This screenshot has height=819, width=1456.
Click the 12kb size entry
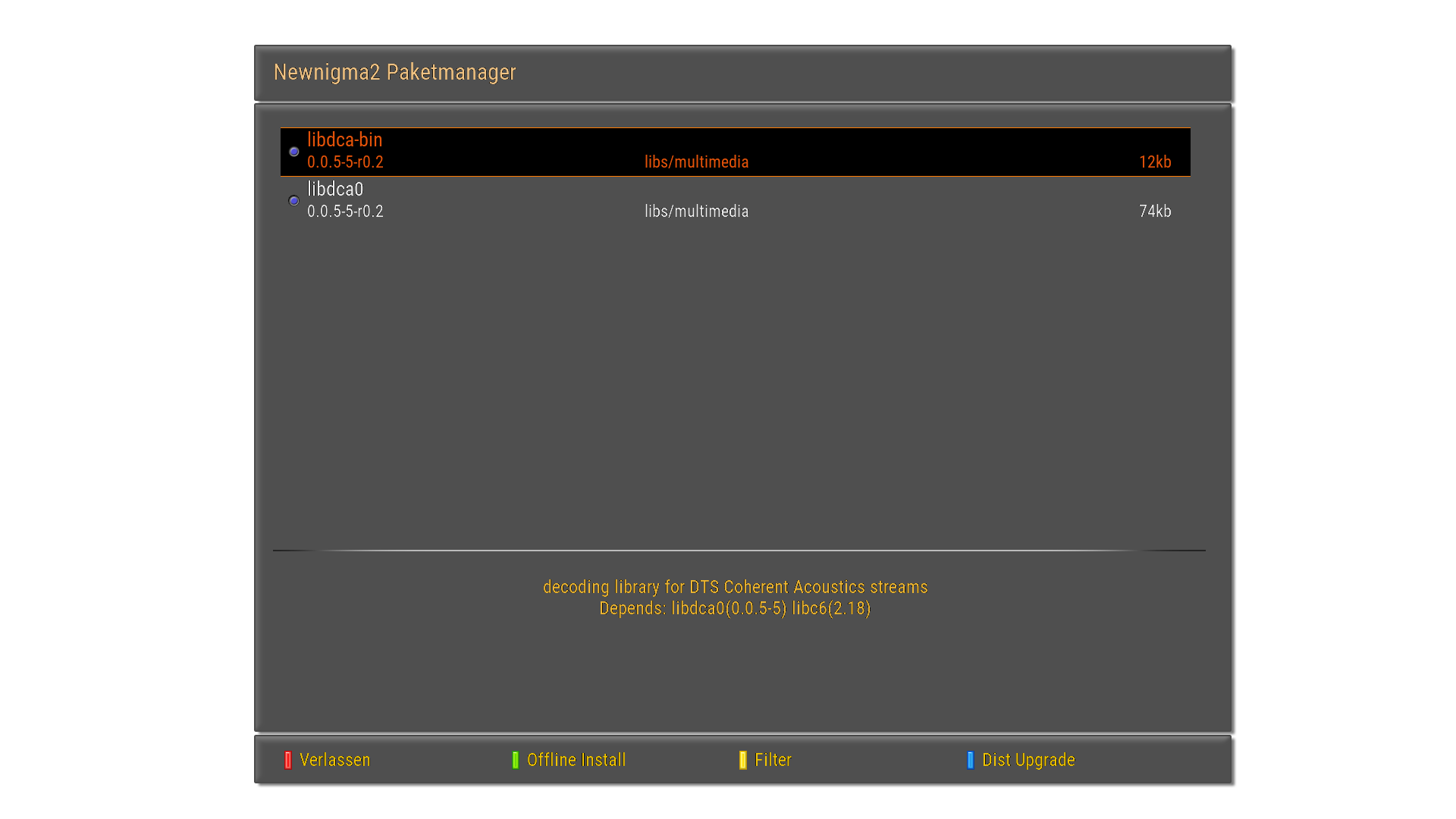(1154, 162)
